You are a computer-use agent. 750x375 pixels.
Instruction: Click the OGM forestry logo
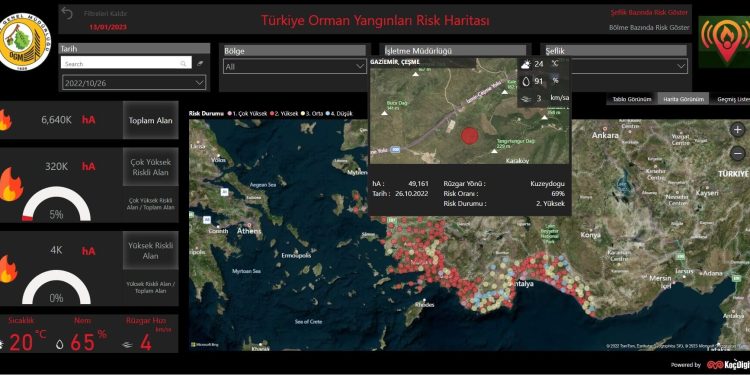coord(23,42)
